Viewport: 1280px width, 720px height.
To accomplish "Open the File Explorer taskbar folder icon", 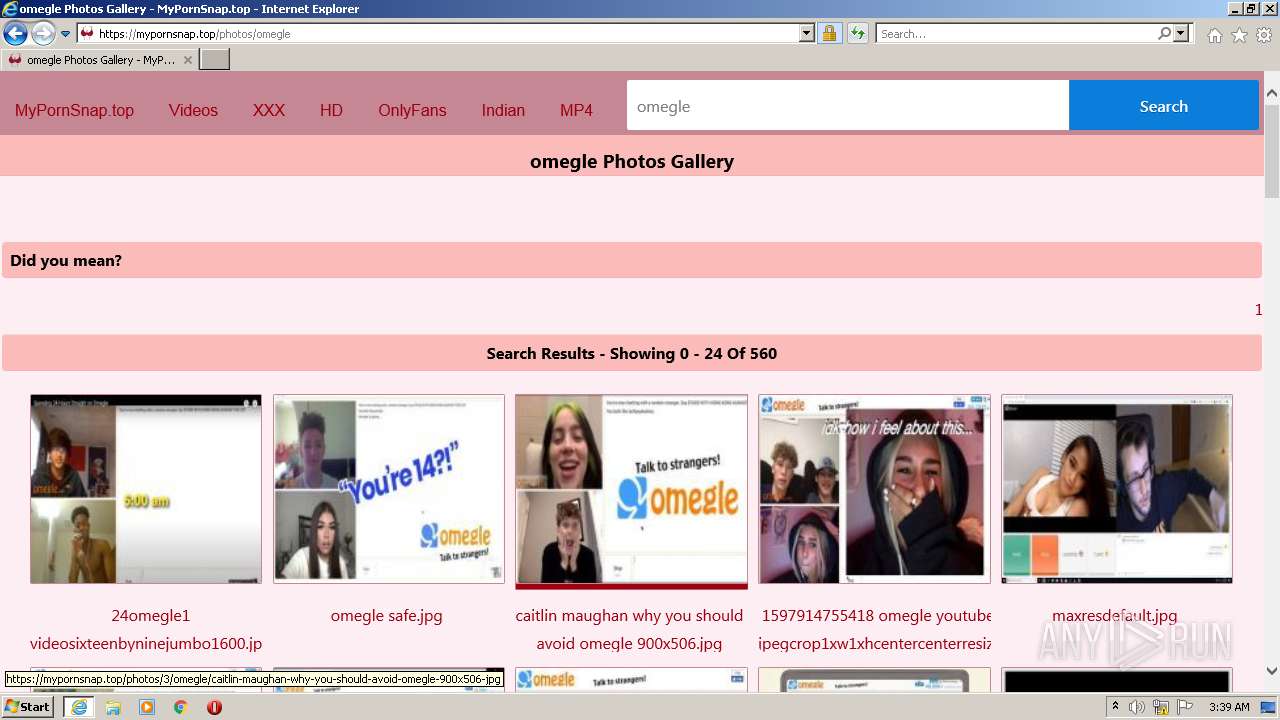I will coord(113,707).
